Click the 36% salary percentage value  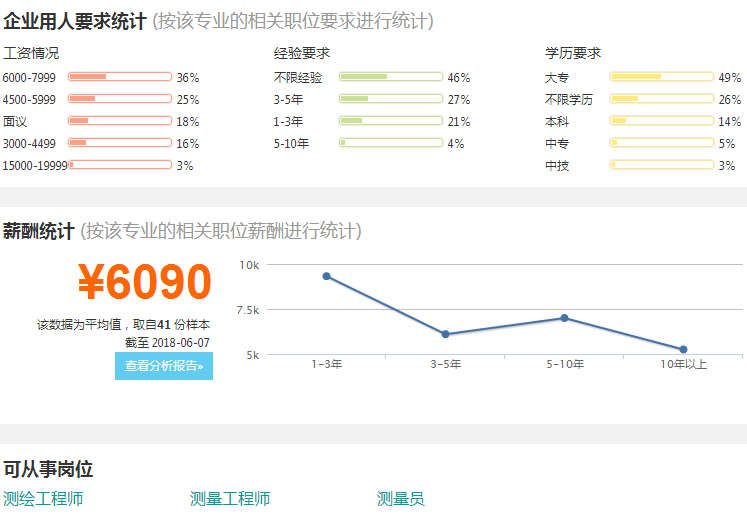coord(188,78)
